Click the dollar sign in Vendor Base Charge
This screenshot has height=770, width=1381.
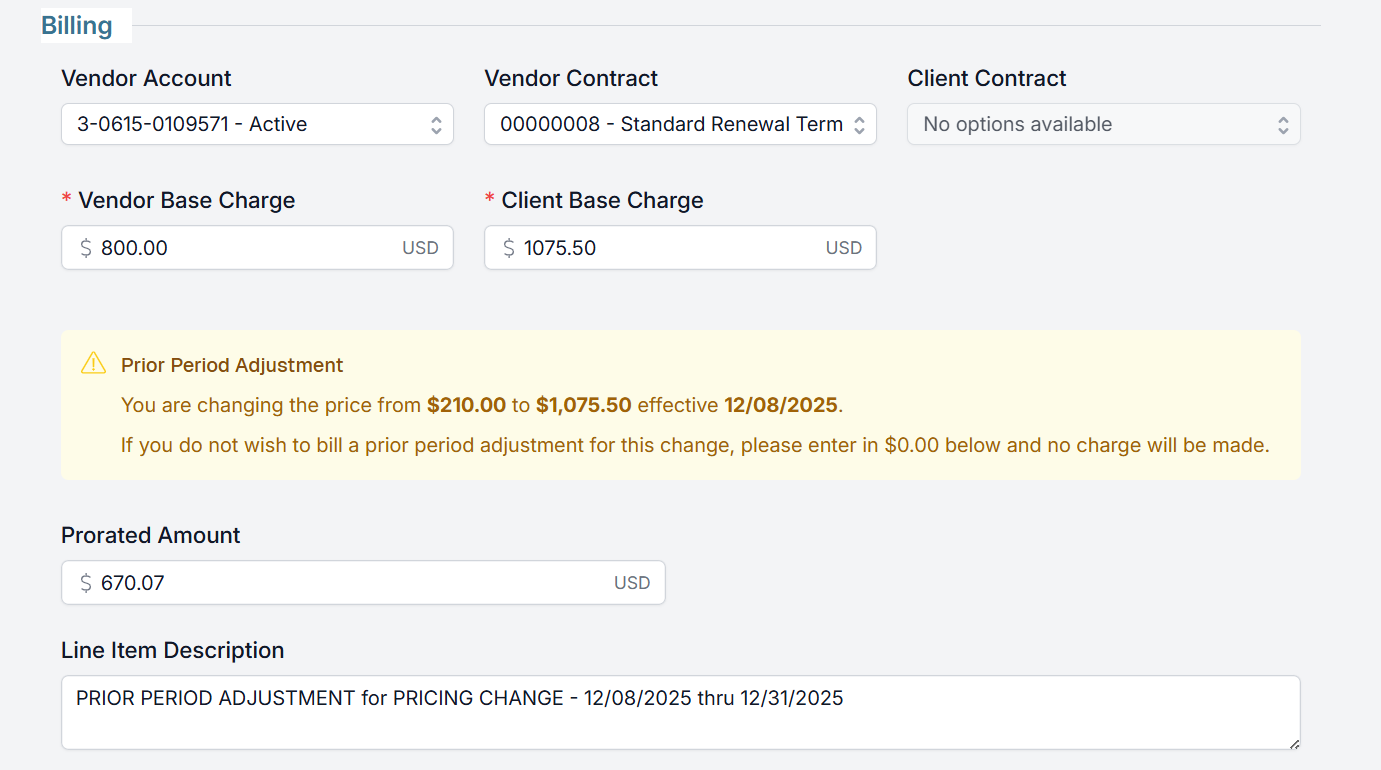[x=86, y=248]
